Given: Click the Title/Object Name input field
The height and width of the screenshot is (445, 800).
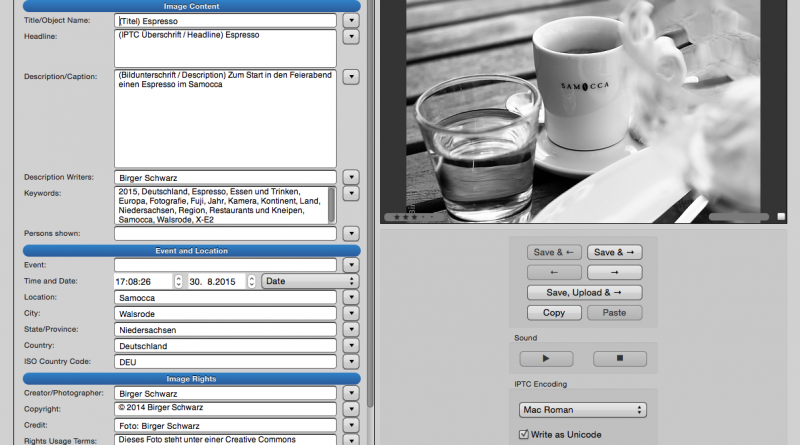Looking at the screenshot, I should click(225, 20).
